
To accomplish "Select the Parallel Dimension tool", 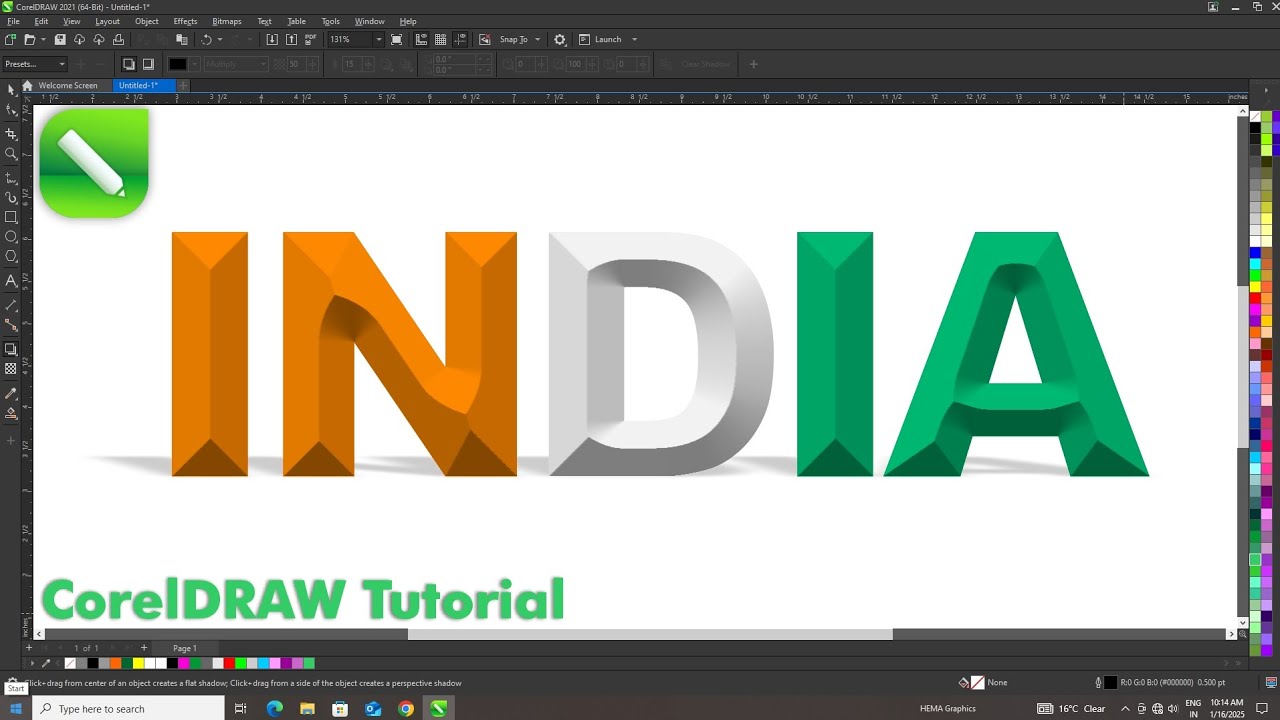I will point(11,305).
